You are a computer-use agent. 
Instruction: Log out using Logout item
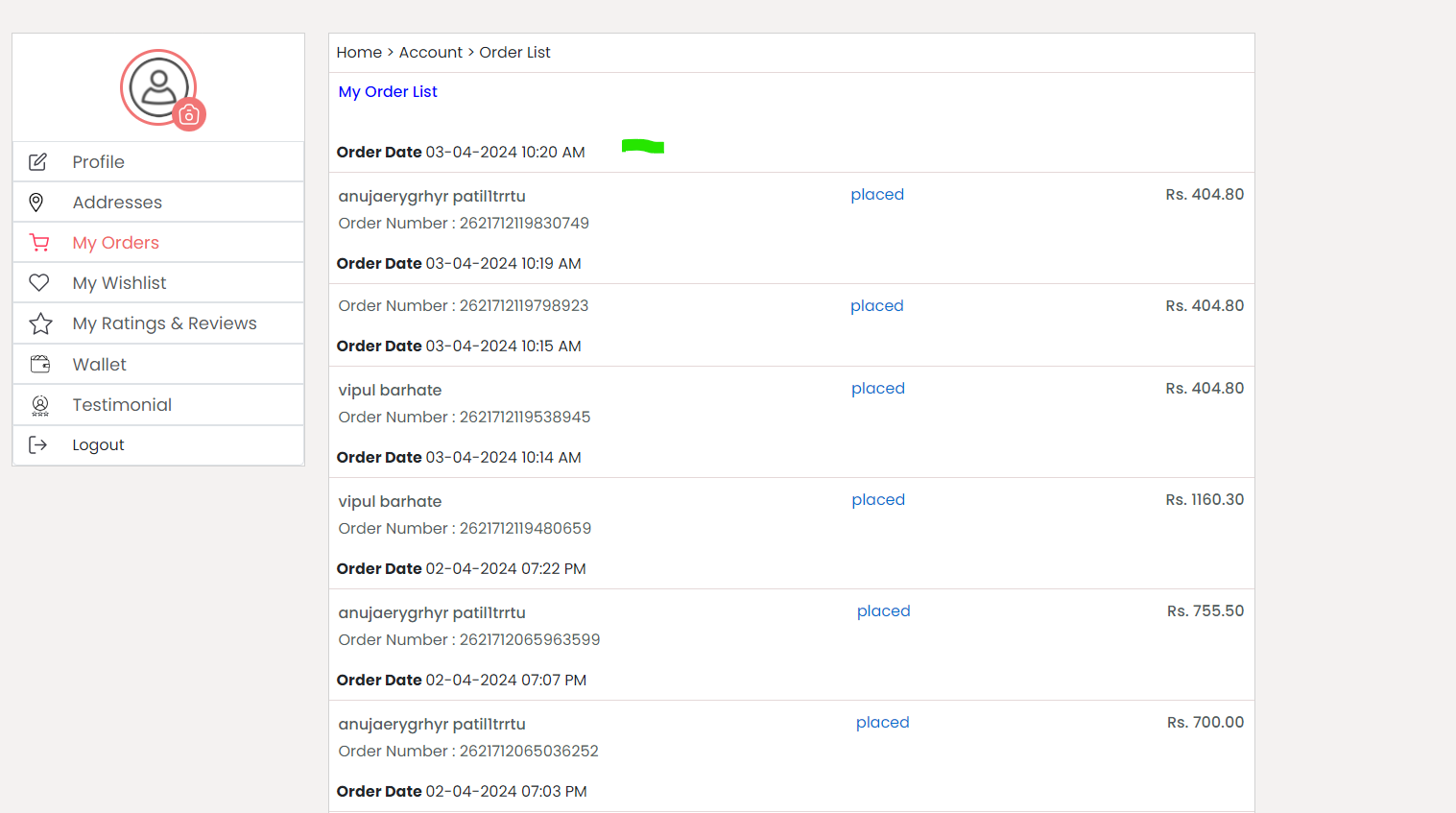point(158,445)
